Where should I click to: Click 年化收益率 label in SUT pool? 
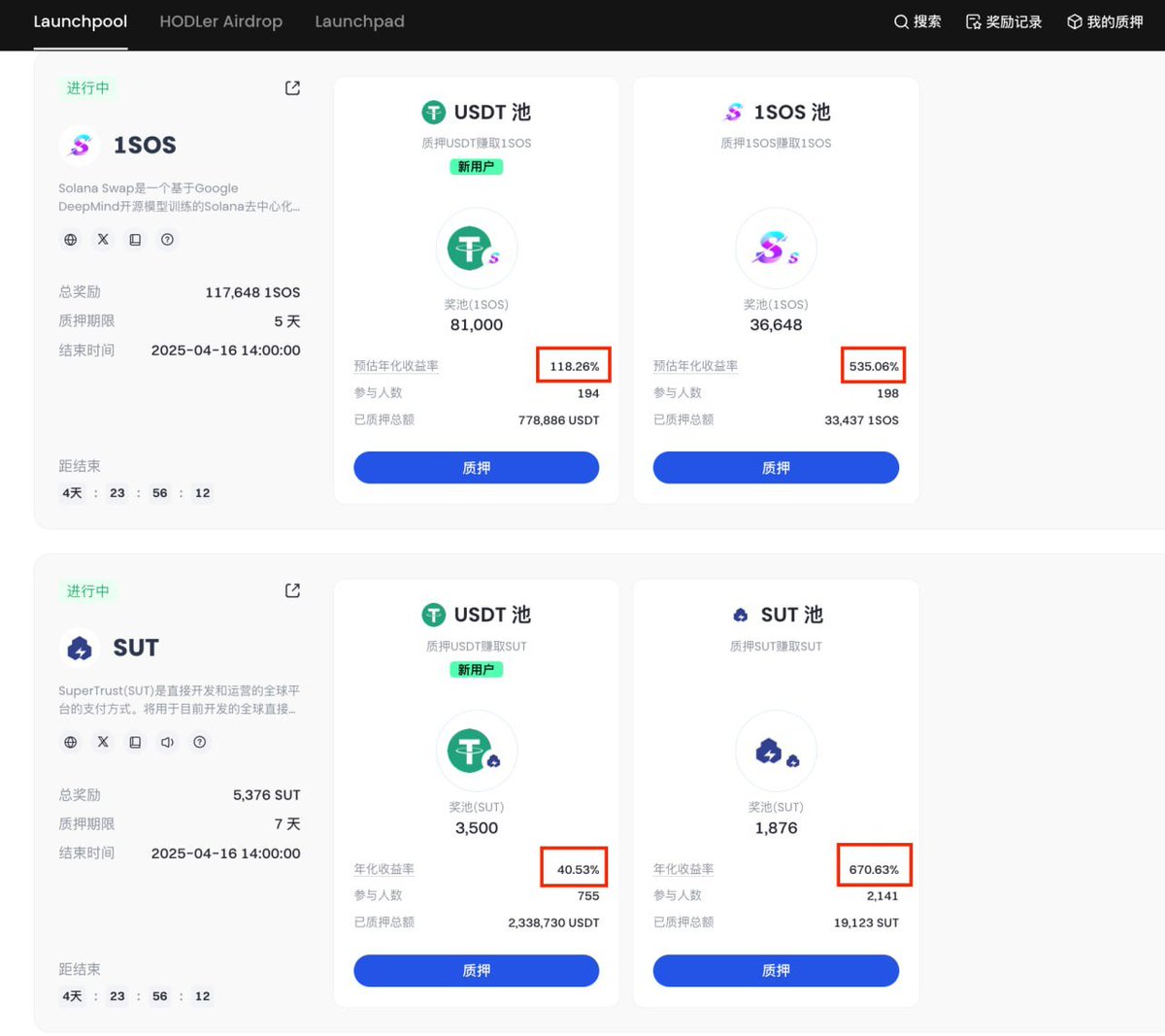(683, 869)
